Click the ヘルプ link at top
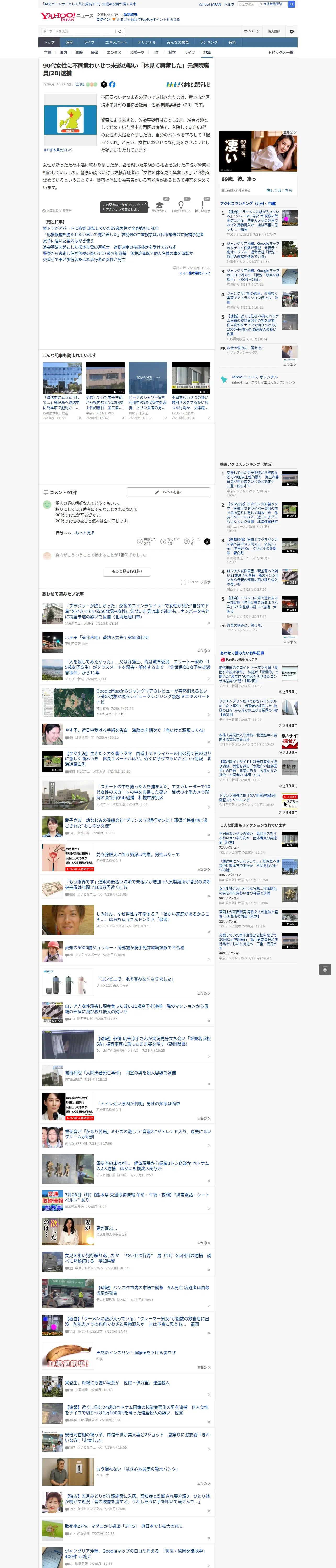Screen dimensions: 336x1568 point(229,4)
